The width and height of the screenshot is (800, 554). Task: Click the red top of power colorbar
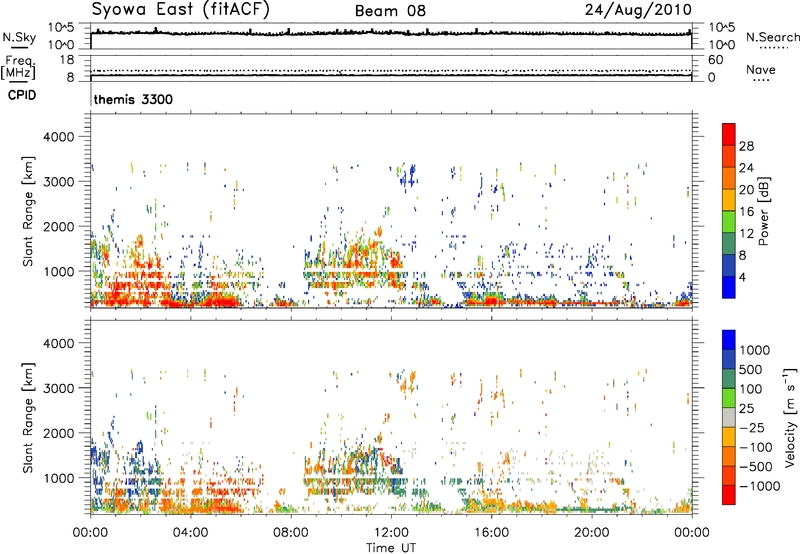(x=729, y=133)
